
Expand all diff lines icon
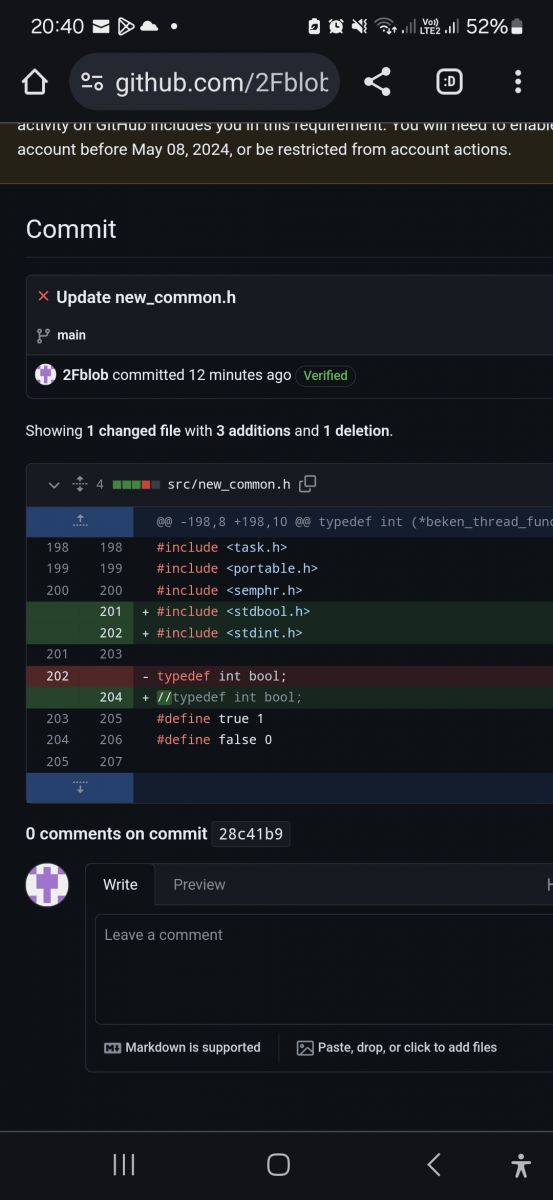tap(80, 484)
